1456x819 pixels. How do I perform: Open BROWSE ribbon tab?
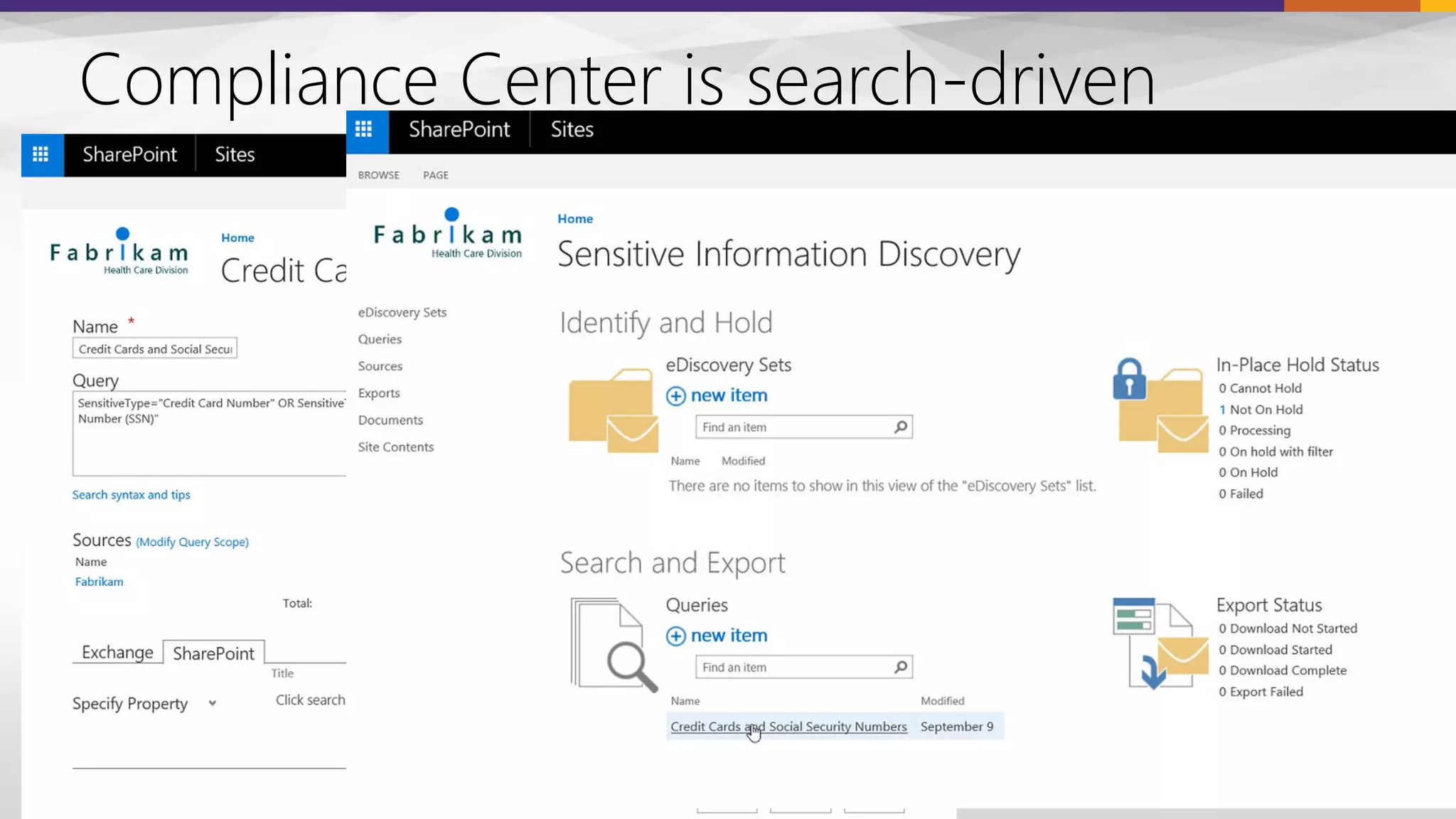point(379,175)
